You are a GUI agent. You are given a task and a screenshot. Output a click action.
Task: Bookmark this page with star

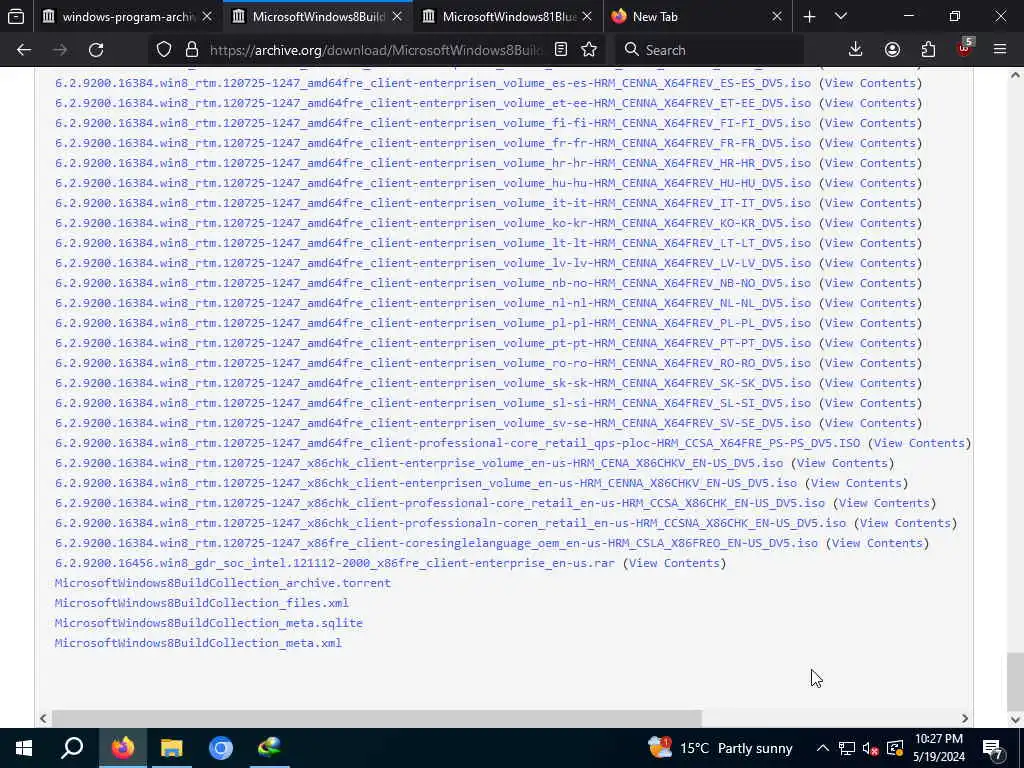click(589, 50)
